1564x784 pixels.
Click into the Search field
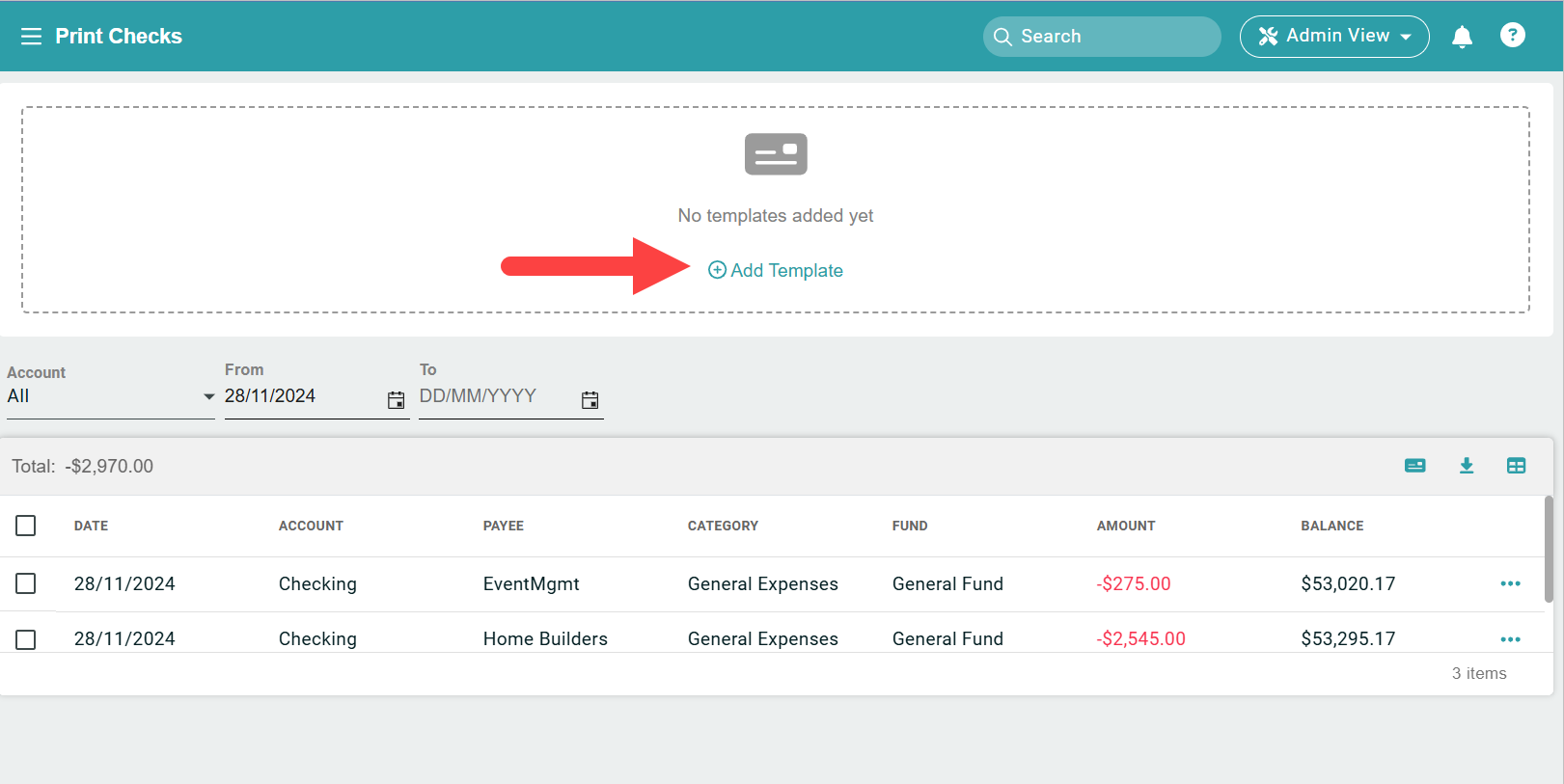click(x=1101, y=37)
